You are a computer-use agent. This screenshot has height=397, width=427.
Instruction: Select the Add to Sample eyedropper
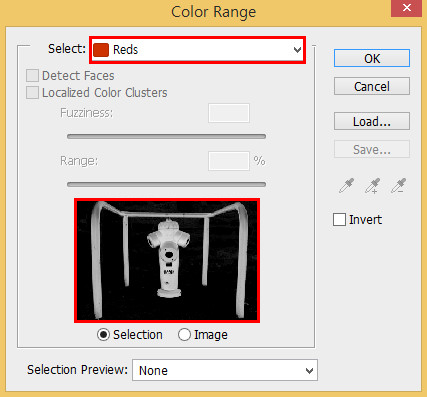point(372,186)
